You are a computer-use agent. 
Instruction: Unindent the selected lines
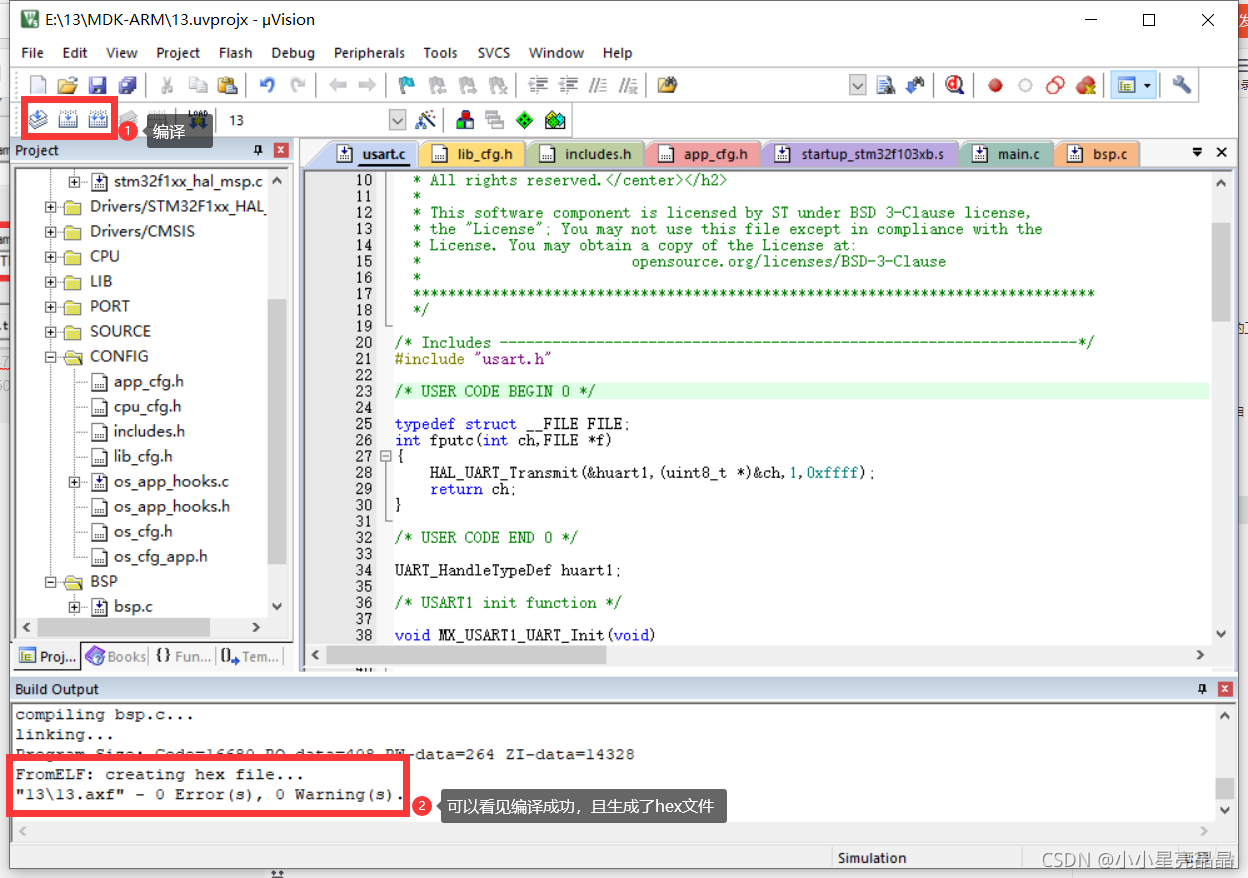568,86
